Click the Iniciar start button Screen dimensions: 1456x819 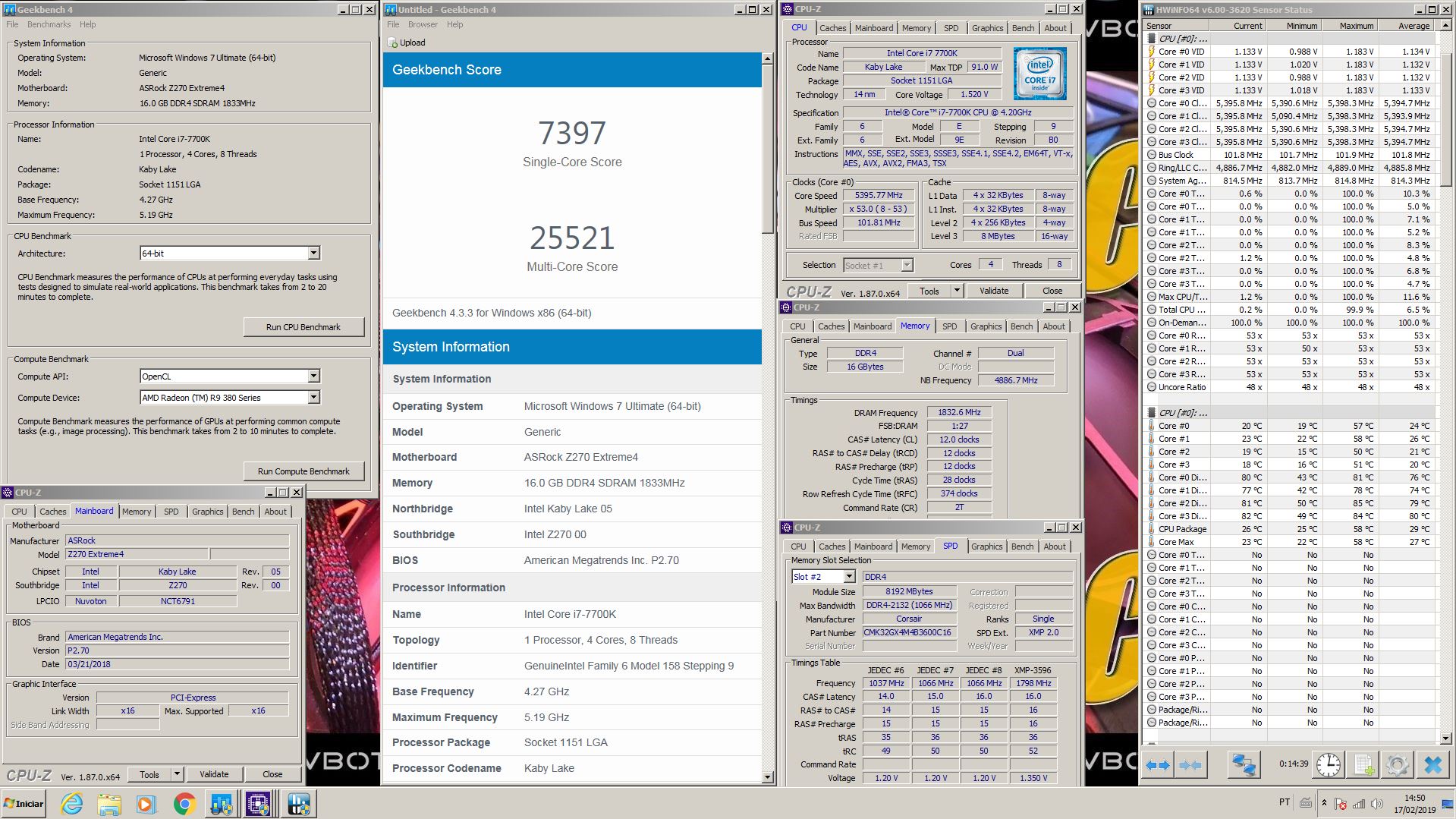(x=24, y=804)
